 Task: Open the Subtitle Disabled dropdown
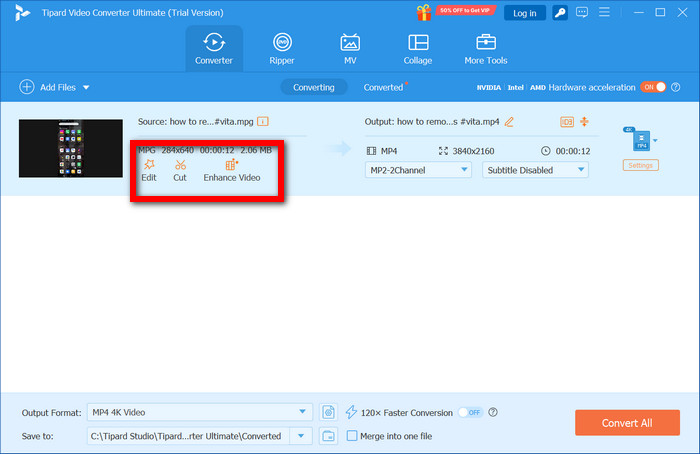click(535, 170)
